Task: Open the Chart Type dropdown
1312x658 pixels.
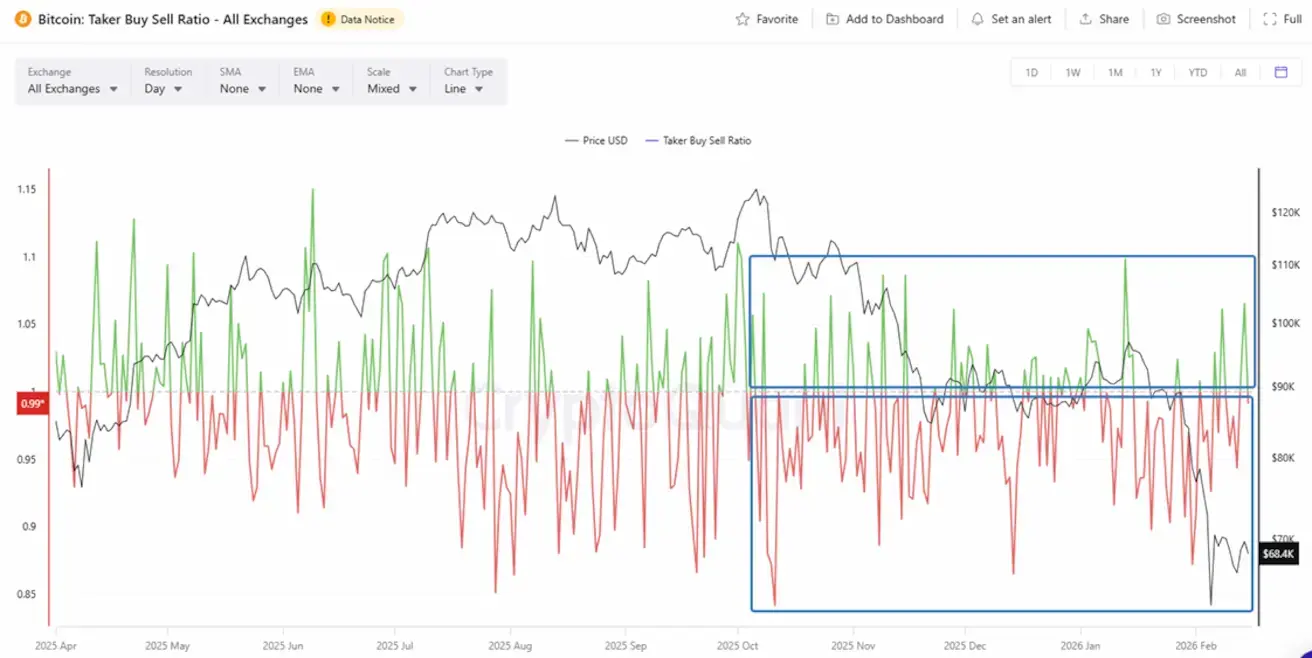Action: (464, 88)
